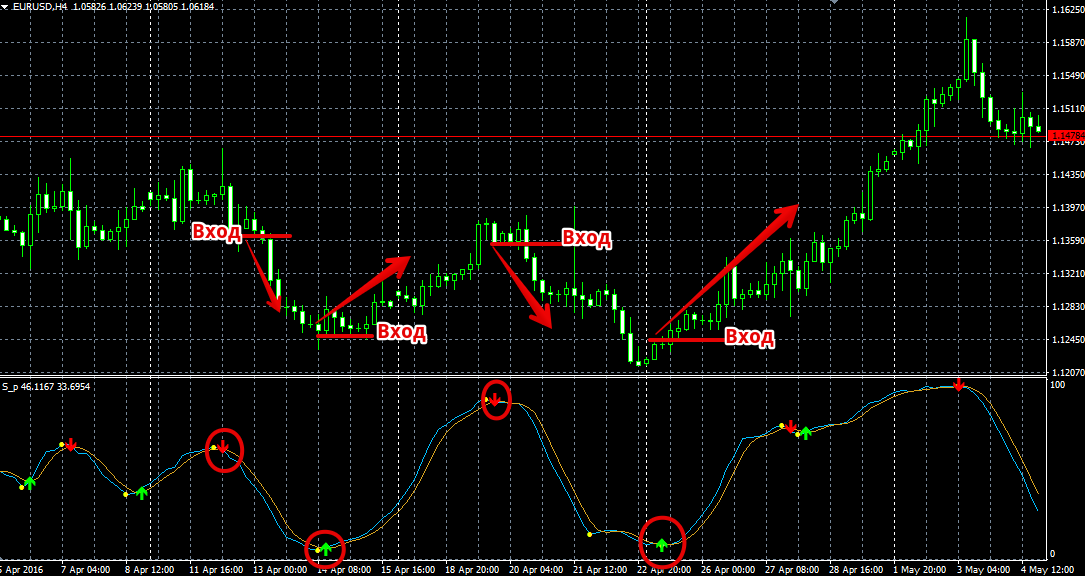Screen dimensions: 1085x576
Task: Click the circled red arrow at the 18 Apr peak
Action: pyautogui.click(x=495, y=399)
